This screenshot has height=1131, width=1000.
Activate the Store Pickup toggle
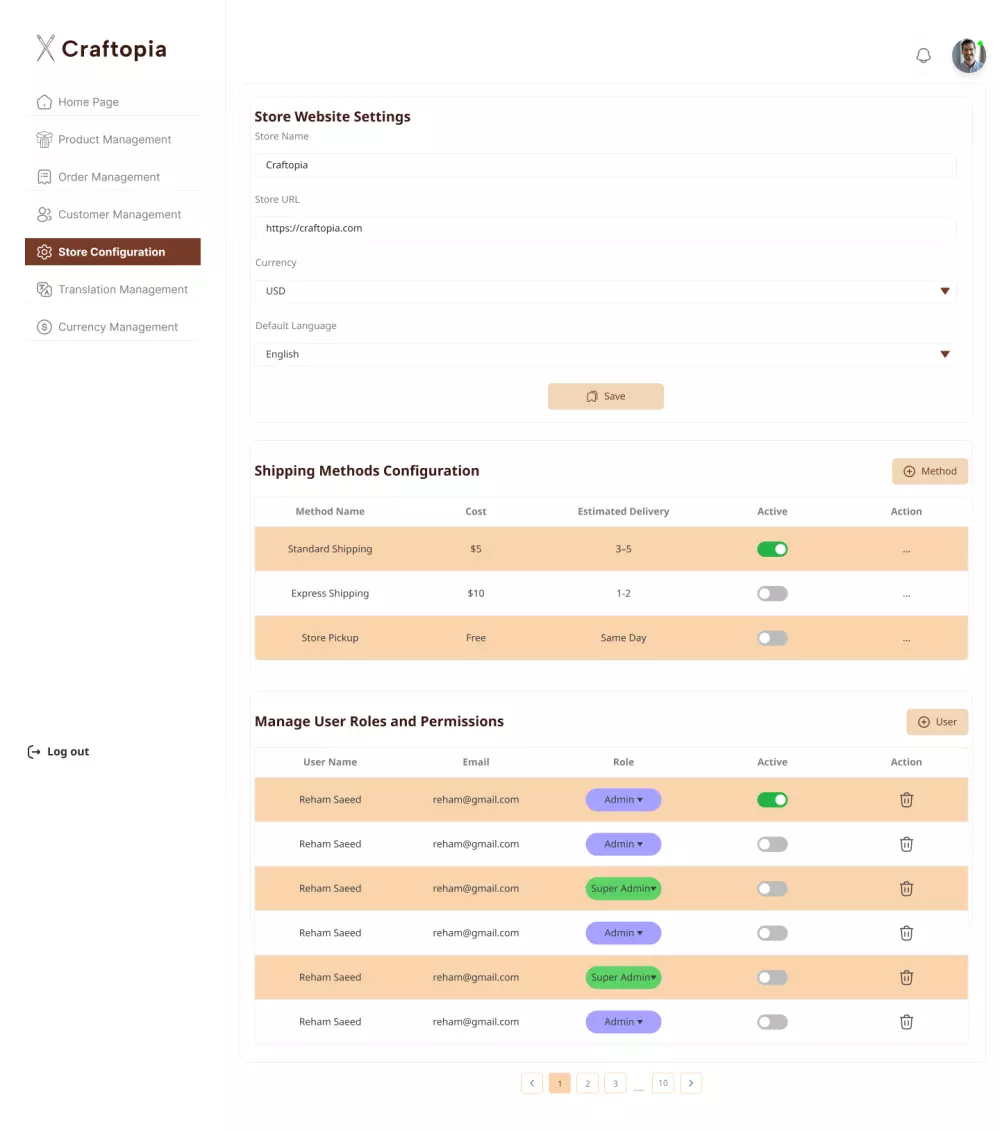[x=772, y=637]
